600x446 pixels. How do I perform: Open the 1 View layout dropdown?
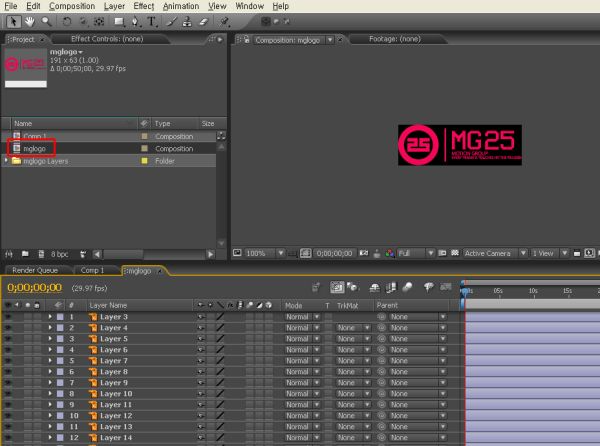549,253
